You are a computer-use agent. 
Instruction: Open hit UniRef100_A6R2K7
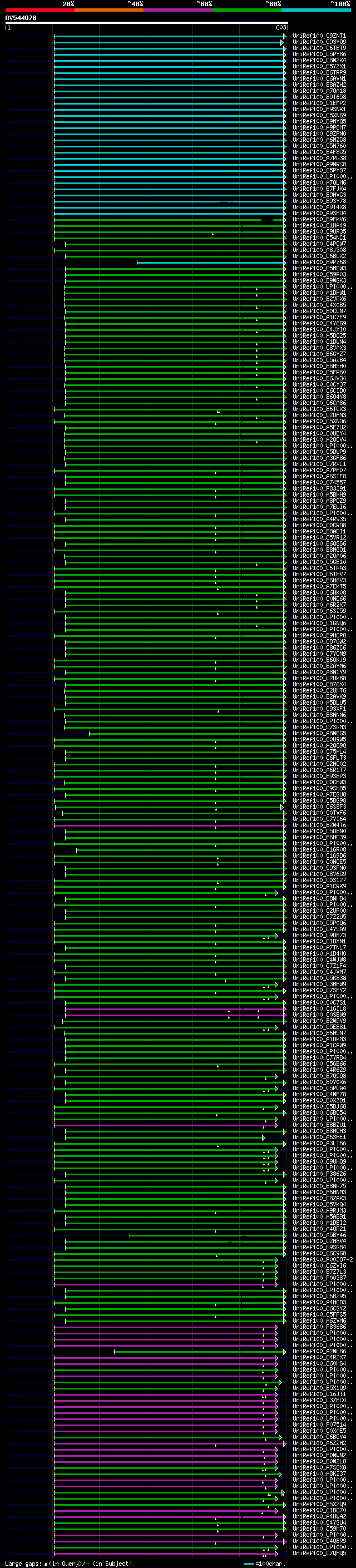pos(319,605)
